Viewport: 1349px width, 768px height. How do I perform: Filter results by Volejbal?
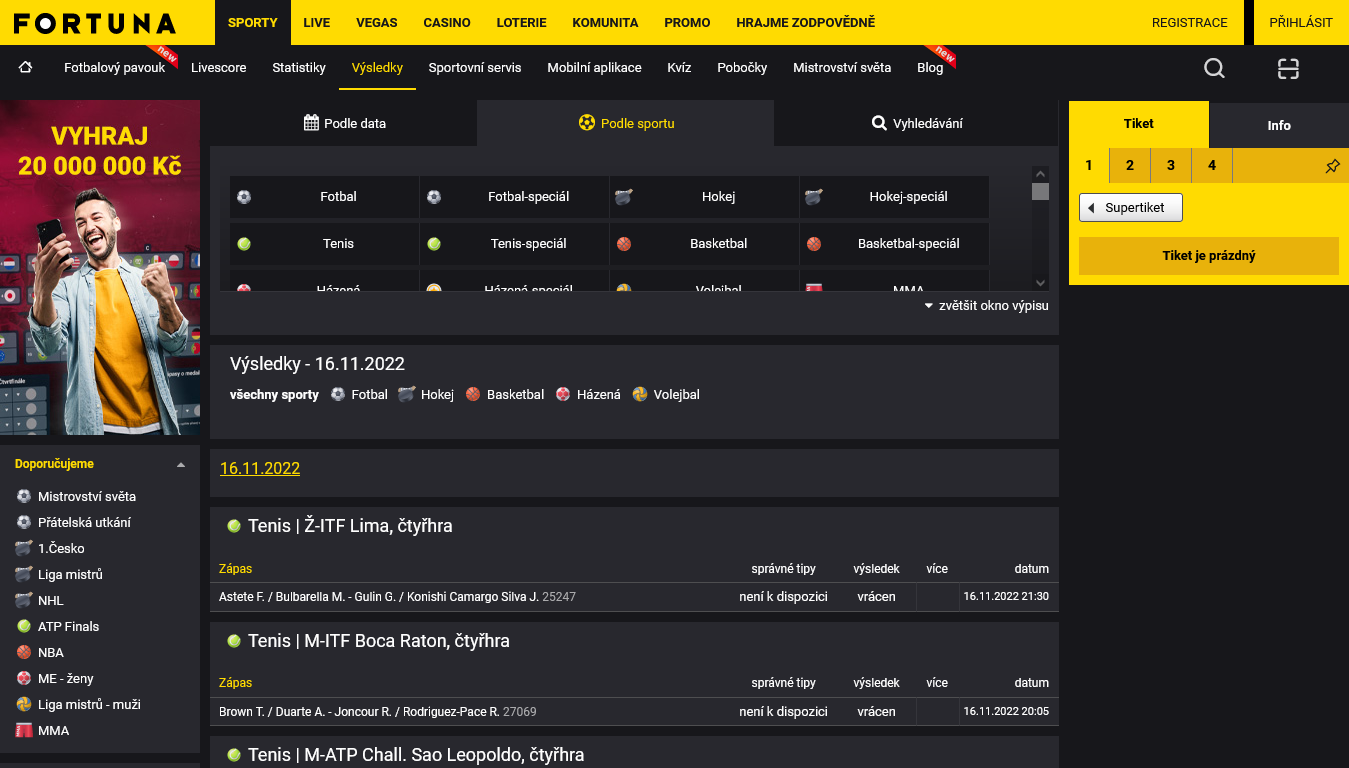[x=666, y=395]
